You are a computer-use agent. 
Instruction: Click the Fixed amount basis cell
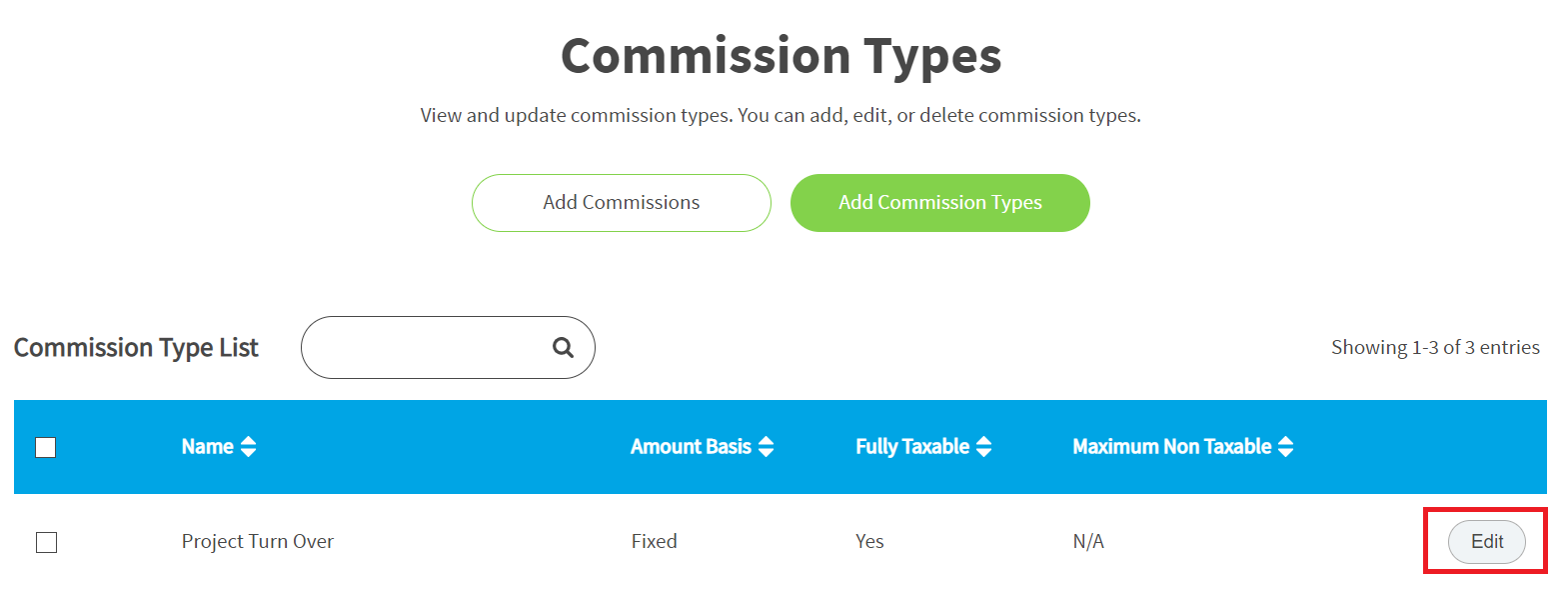pyautogui.click(x=655, y=541)
